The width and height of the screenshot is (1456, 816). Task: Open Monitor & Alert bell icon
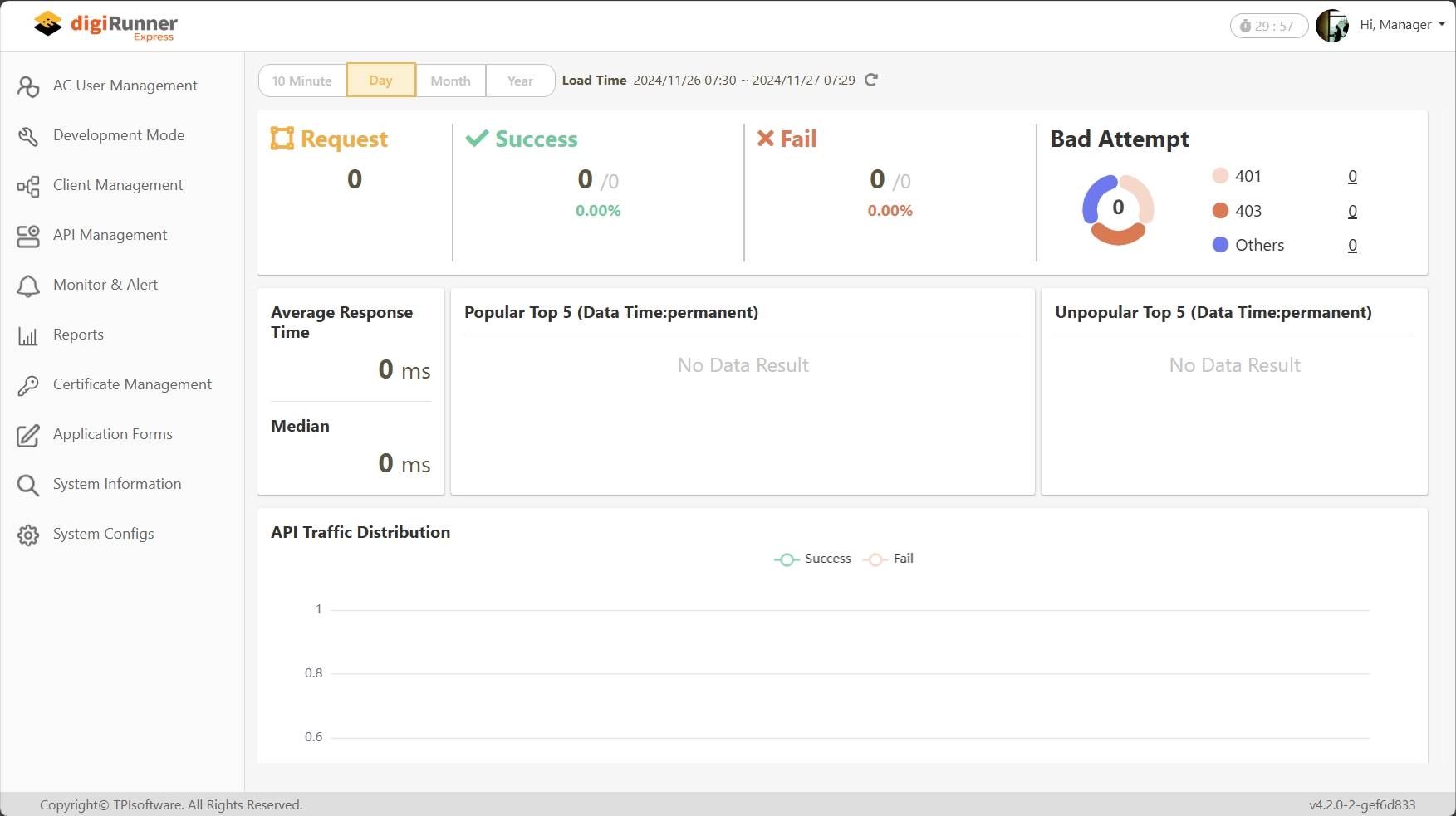pos(28,286)
